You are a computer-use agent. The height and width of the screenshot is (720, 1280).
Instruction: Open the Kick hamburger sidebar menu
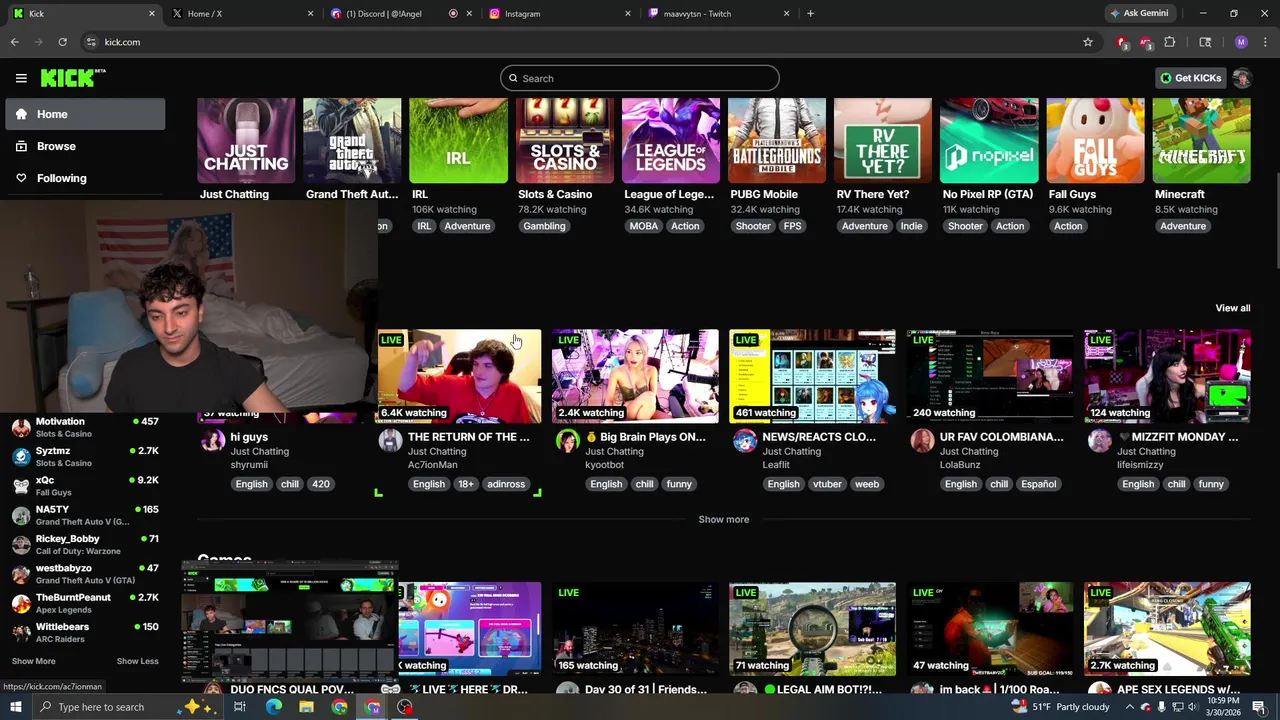click(21, 78)
